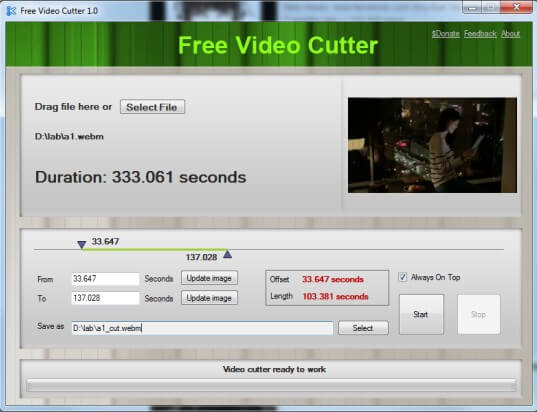Click the green selected range on timeline
The image size is (537, 412).
click(x=154, y=249)
